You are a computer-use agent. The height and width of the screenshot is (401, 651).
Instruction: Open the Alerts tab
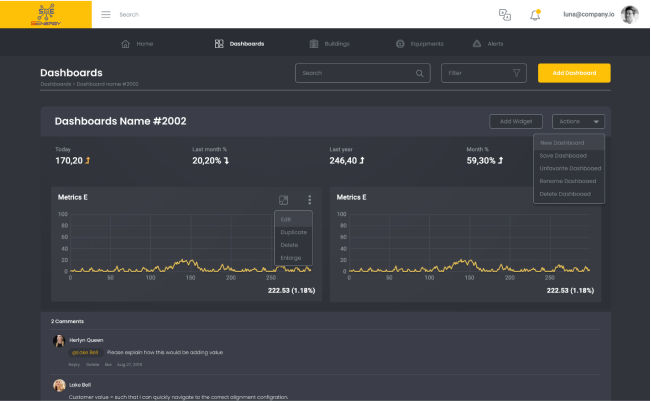point(488,44)
